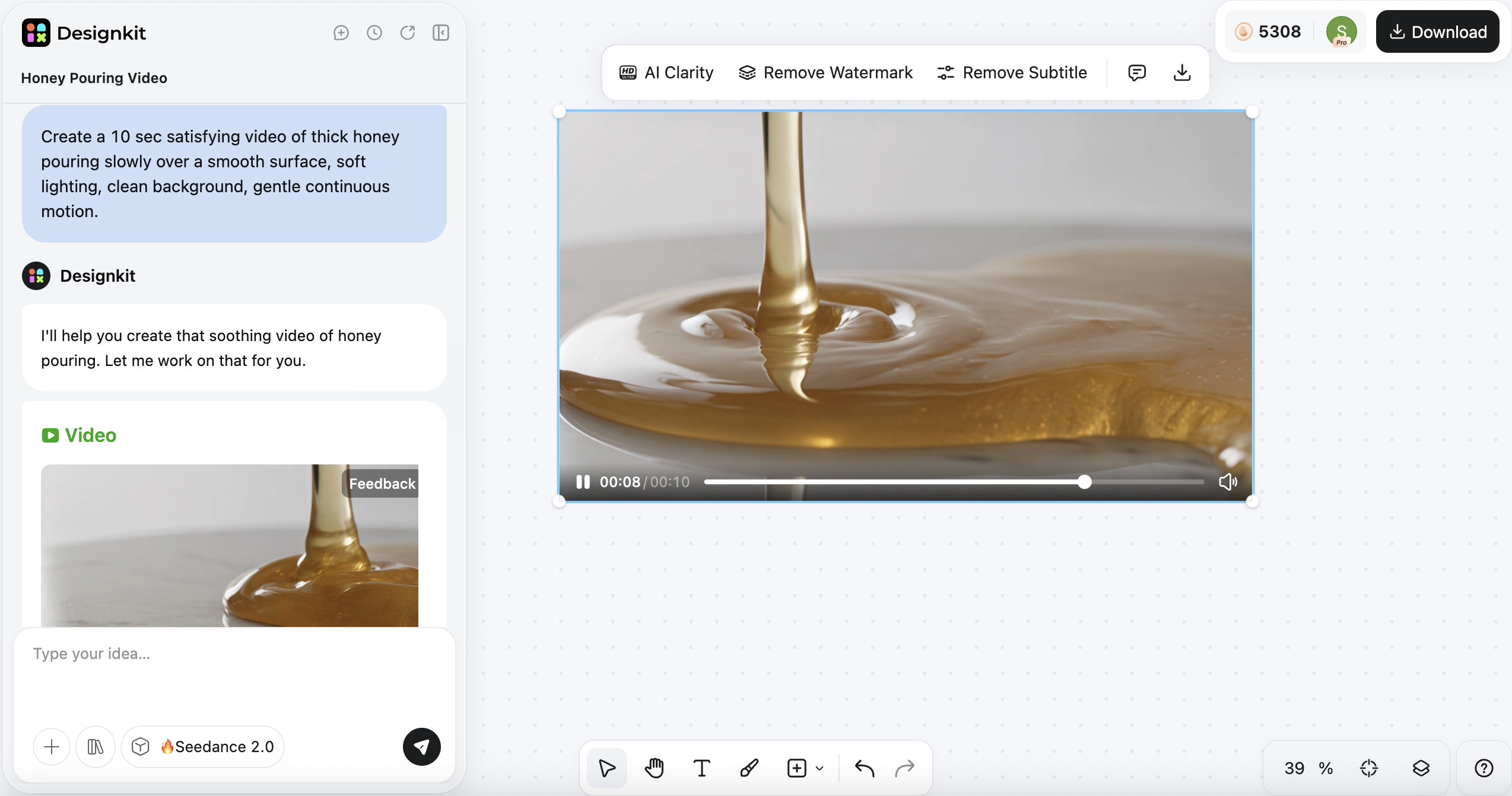The image size is (1512, 796).
Task: Send the prompt with paper plane button
Action: pos(421,747)
